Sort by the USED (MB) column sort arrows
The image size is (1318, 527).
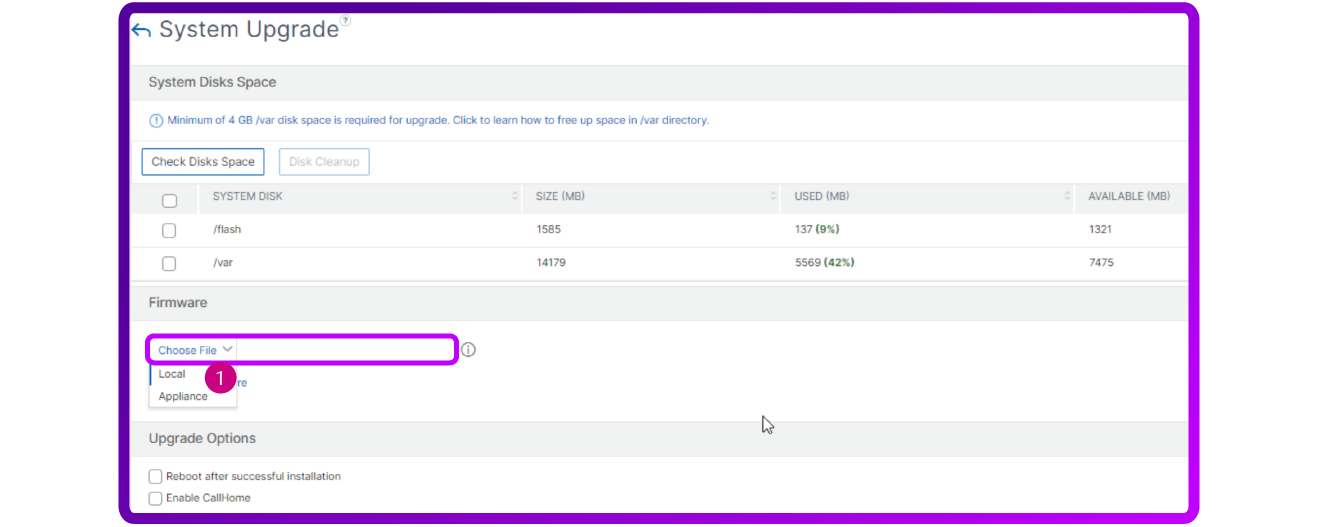[1067, 197]
